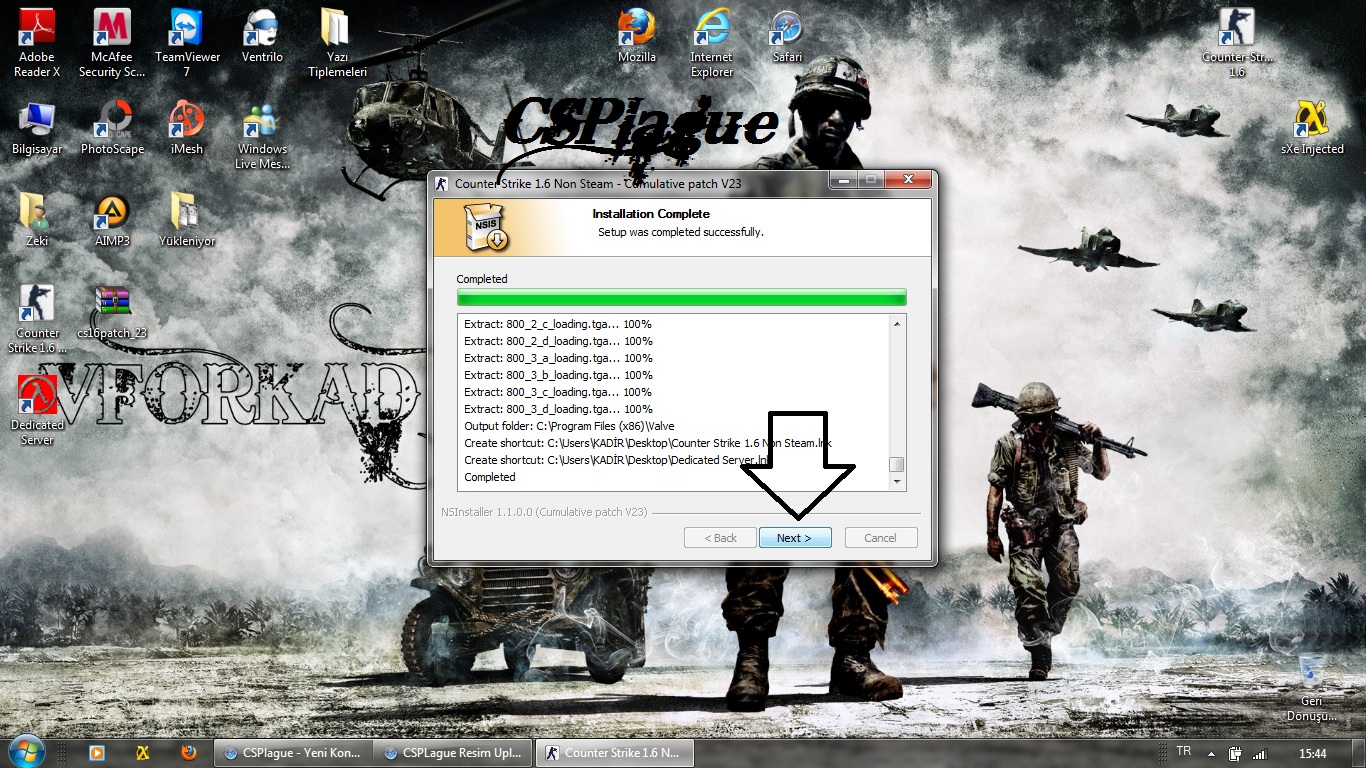The width and height of the screenshot is (1366, 768).
Task: Open the cs16patch_23 WinRAR archive
Action: (x=112, y=306)
